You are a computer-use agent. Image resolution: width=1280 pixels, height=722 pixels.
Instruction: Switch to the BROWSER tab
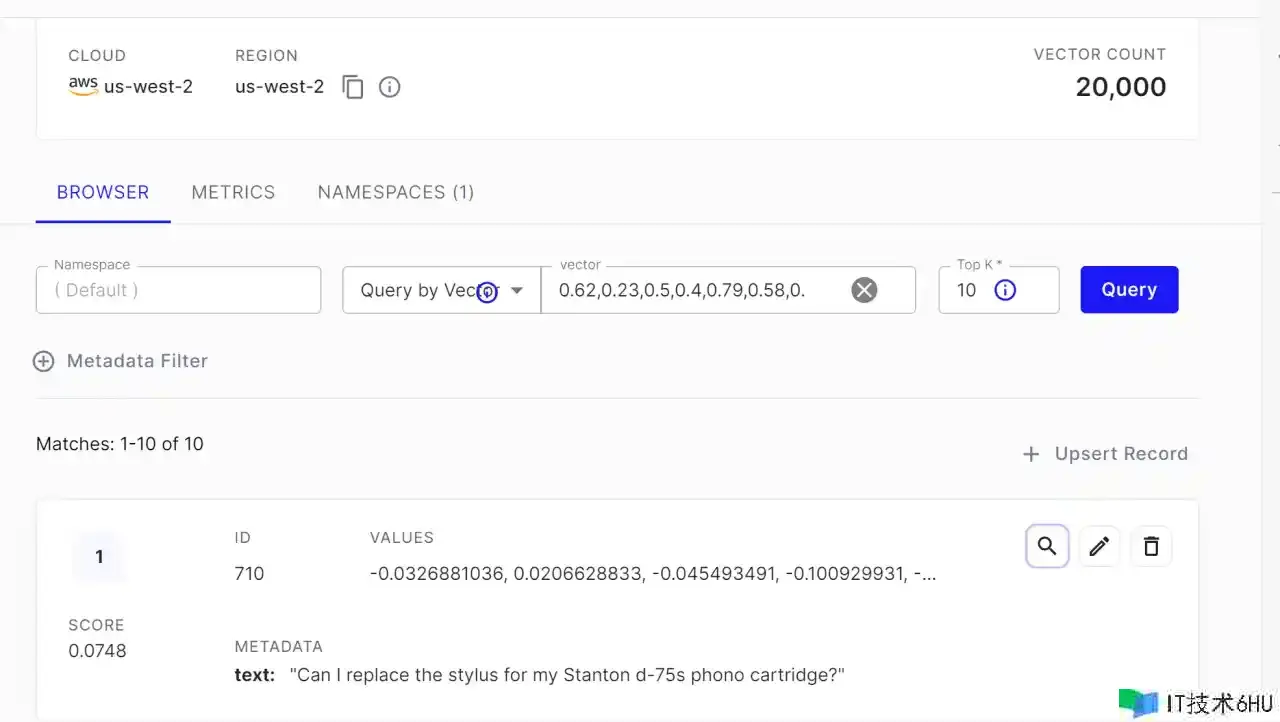tap(103, 192)
